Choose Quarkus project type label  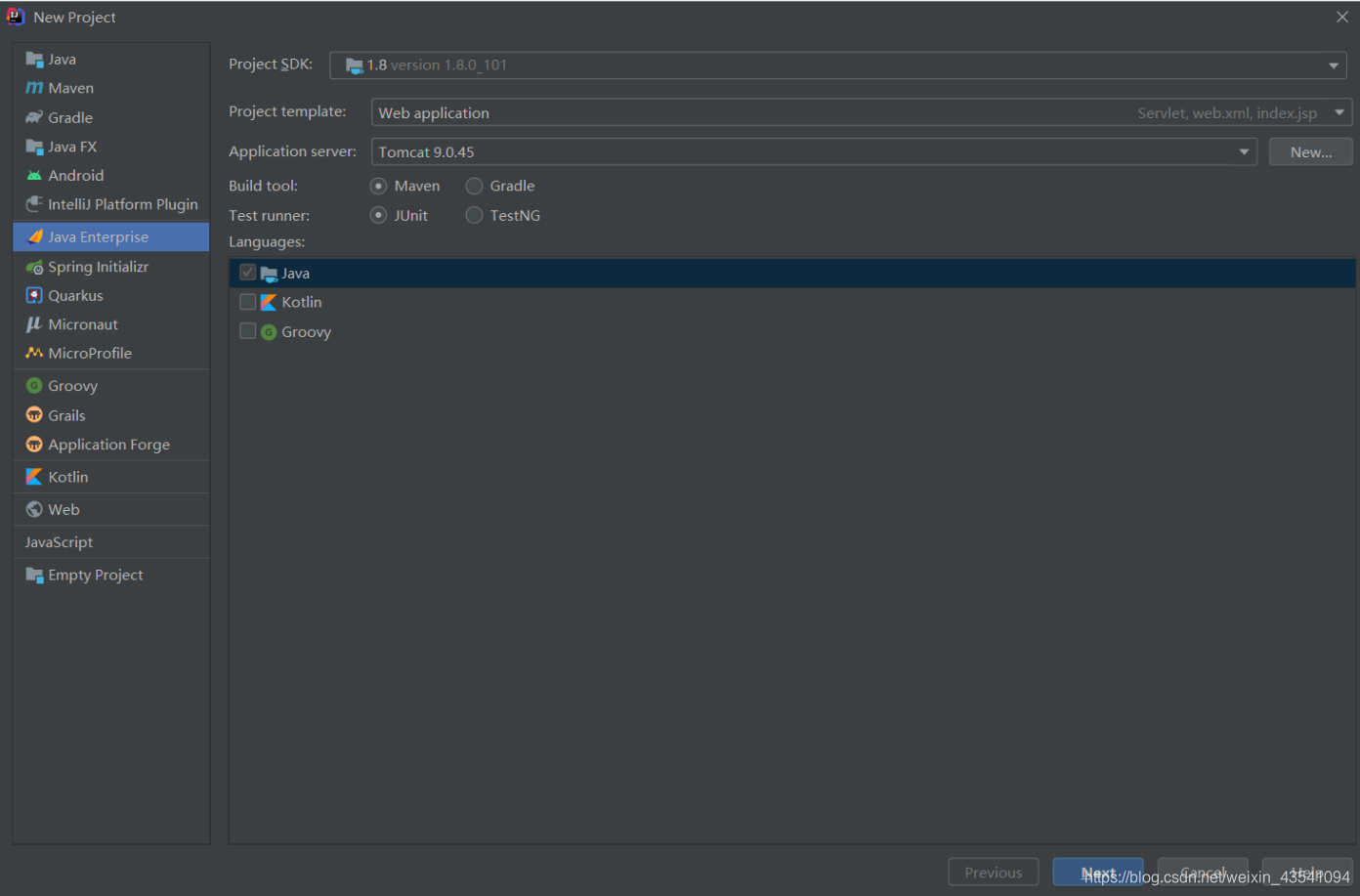tap(75, 295)
